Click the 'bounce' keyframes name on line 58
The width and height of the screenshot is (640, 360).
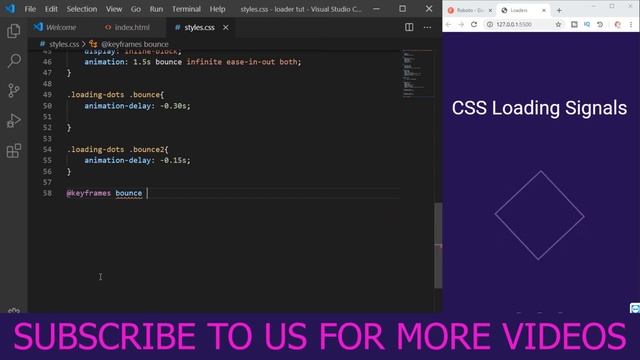[129, 193]
